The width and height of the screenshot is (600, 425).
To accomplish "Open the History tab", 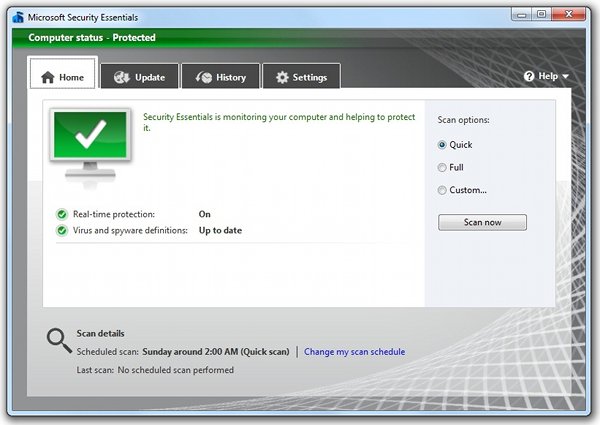I will [x=221, y=76].
